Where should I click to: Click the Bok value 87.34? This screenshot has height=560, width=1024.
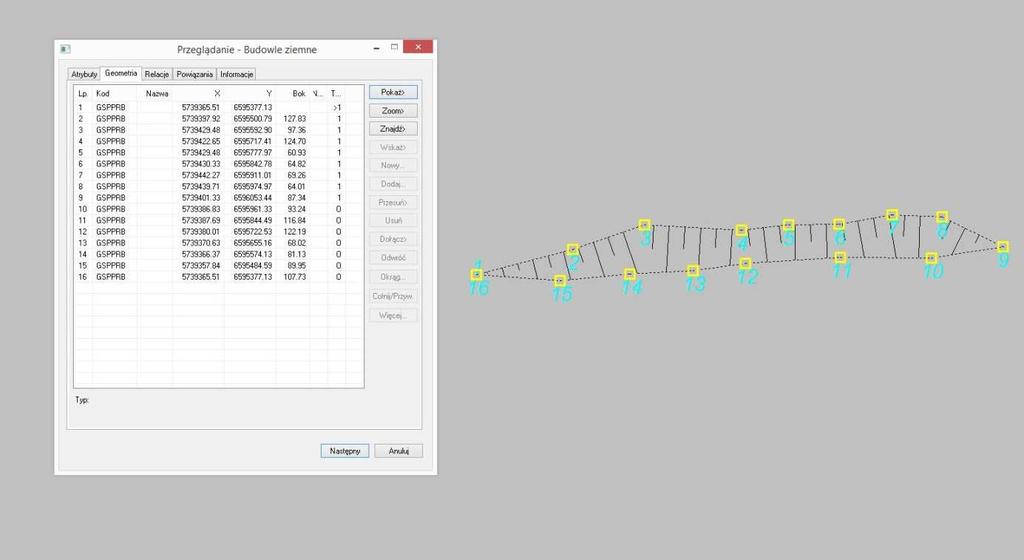296,198
